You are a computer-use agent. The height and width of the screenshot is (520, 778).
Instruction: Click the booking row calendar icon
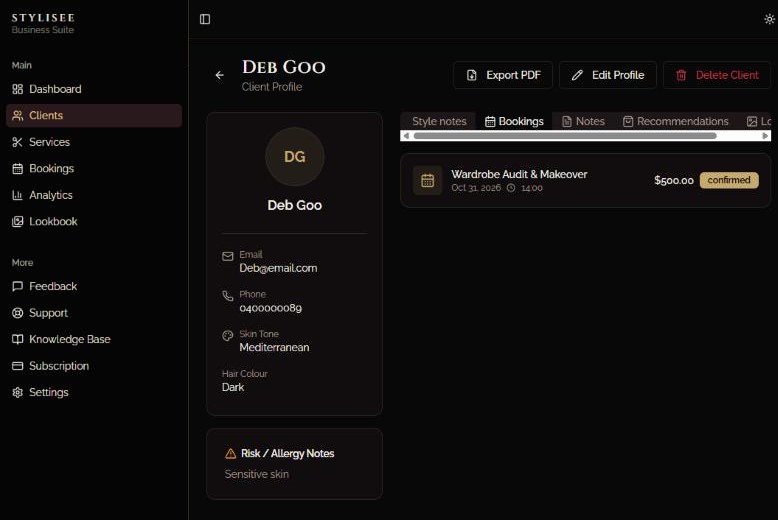[427, 180]
